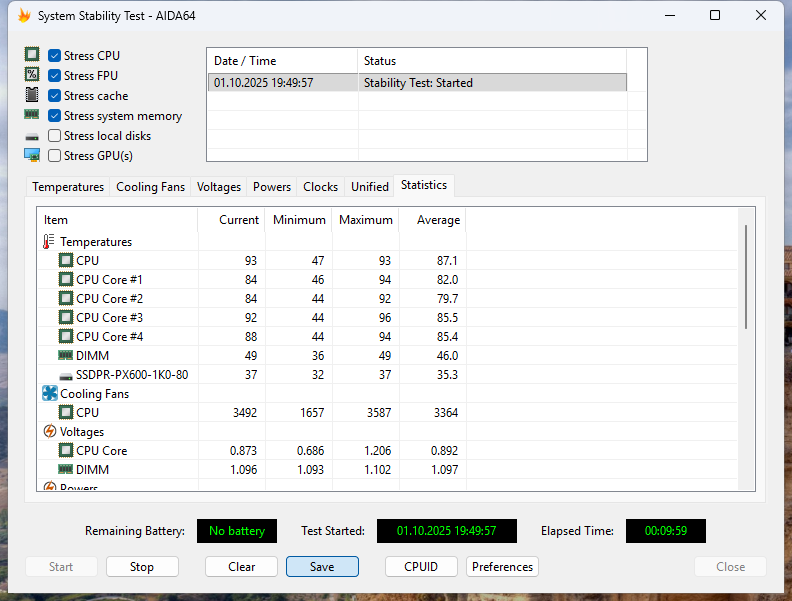
Task: Uncheck Stress FPU checkbox
Action: click(x=55, y=76)
